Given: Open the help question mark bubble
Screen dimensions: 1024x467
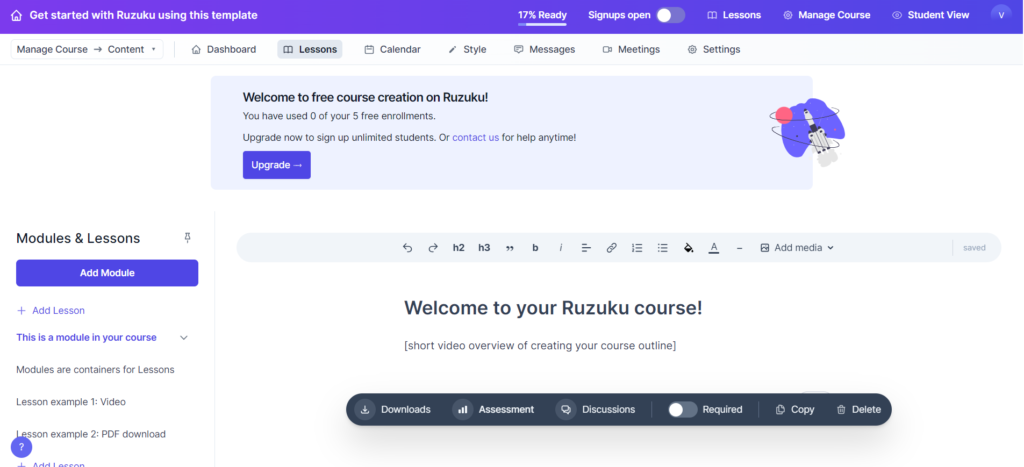Looking at the screenshot, I should [22, 447].
